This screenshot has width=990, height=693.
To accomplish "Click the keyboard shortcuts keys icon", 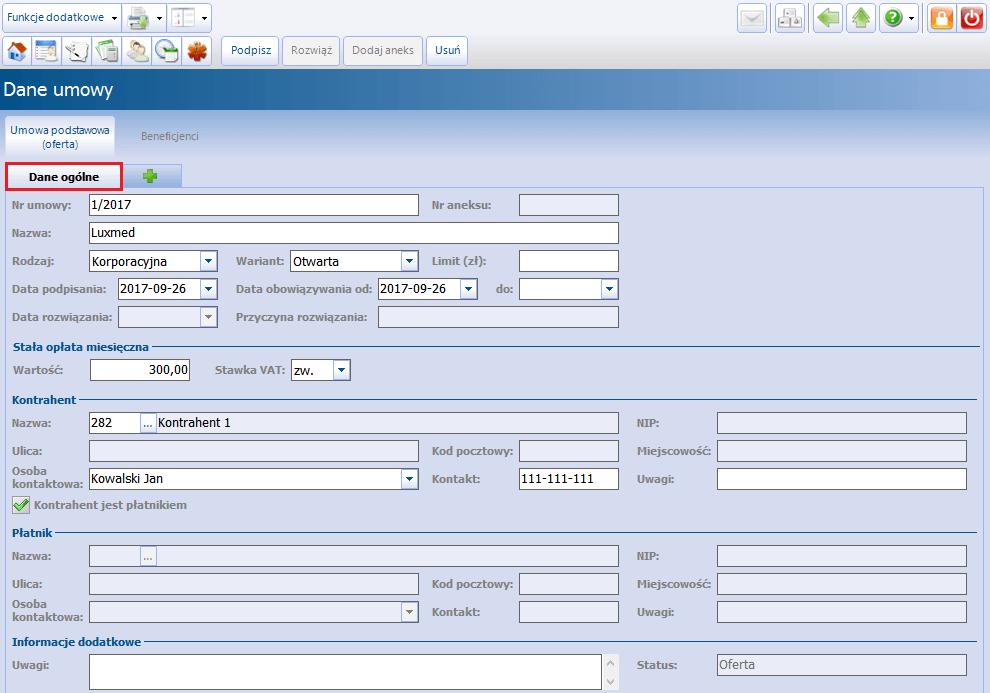I will pyautogui.click(x=789, y=18).
